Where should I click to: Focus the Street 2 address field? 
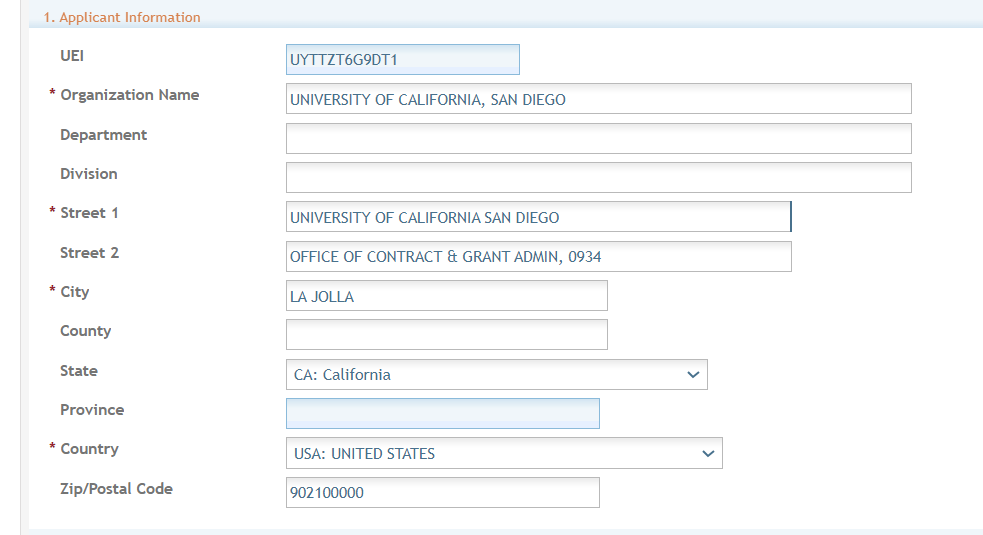coord(538,256)
